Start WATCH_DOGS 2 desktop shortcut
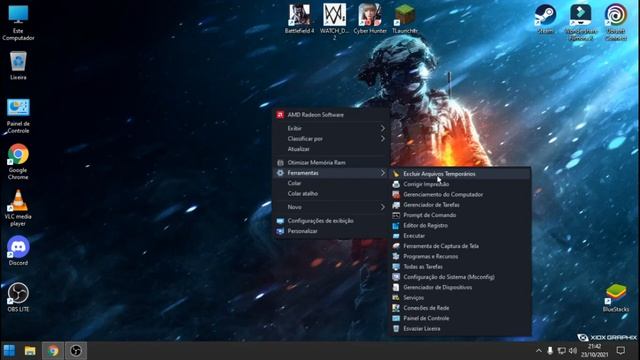640x360 pixels. pyautogui.click(x=335, y=21)
